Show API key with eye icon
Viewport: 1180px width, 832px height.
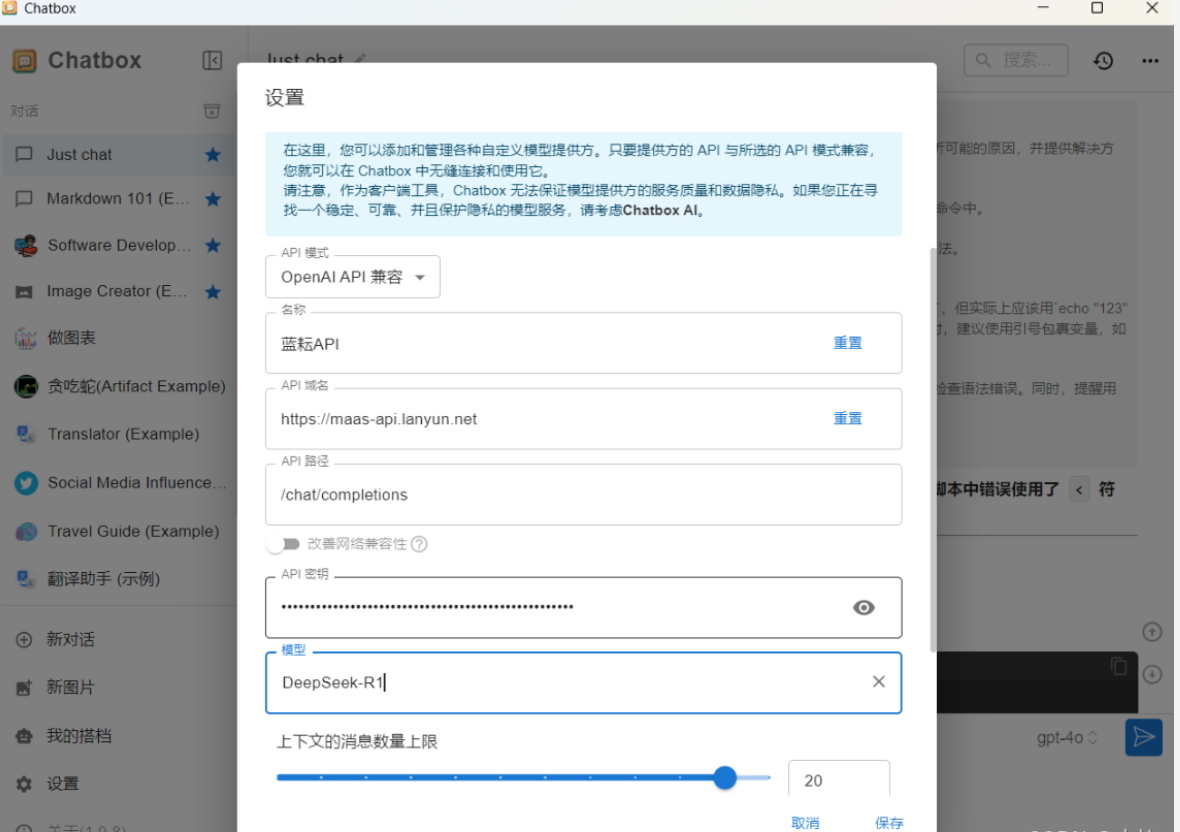(863, 608)
